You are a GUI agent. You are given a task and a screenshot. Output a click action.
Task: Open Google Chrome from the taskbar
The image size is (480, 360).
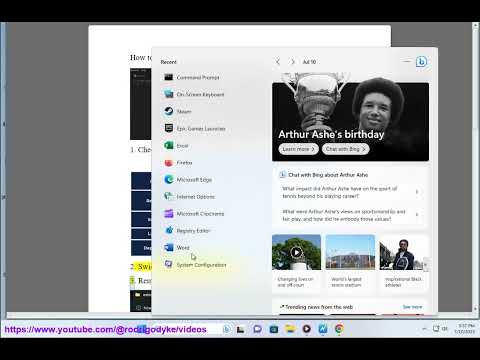339,329
